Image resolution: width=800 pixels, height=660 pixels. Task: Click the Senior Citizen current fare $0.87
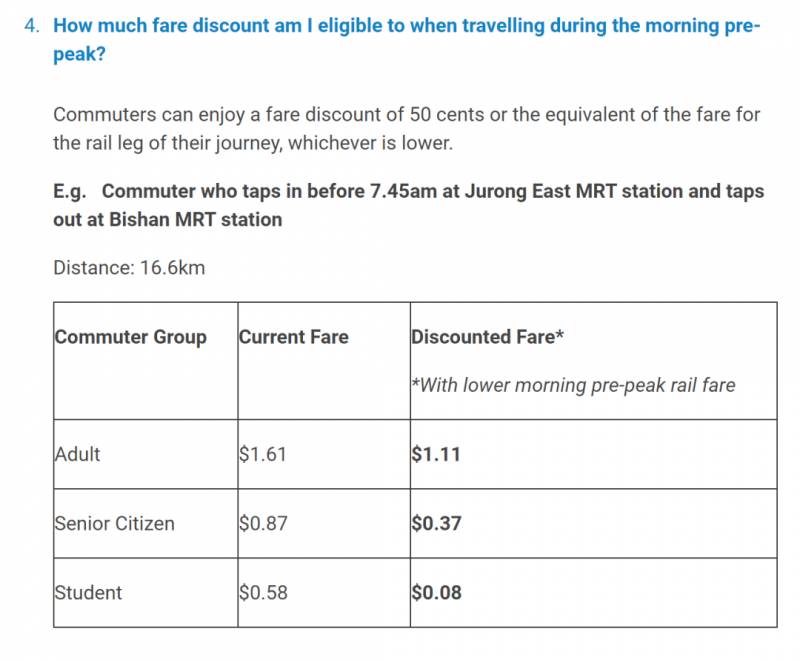pos(263,523)
